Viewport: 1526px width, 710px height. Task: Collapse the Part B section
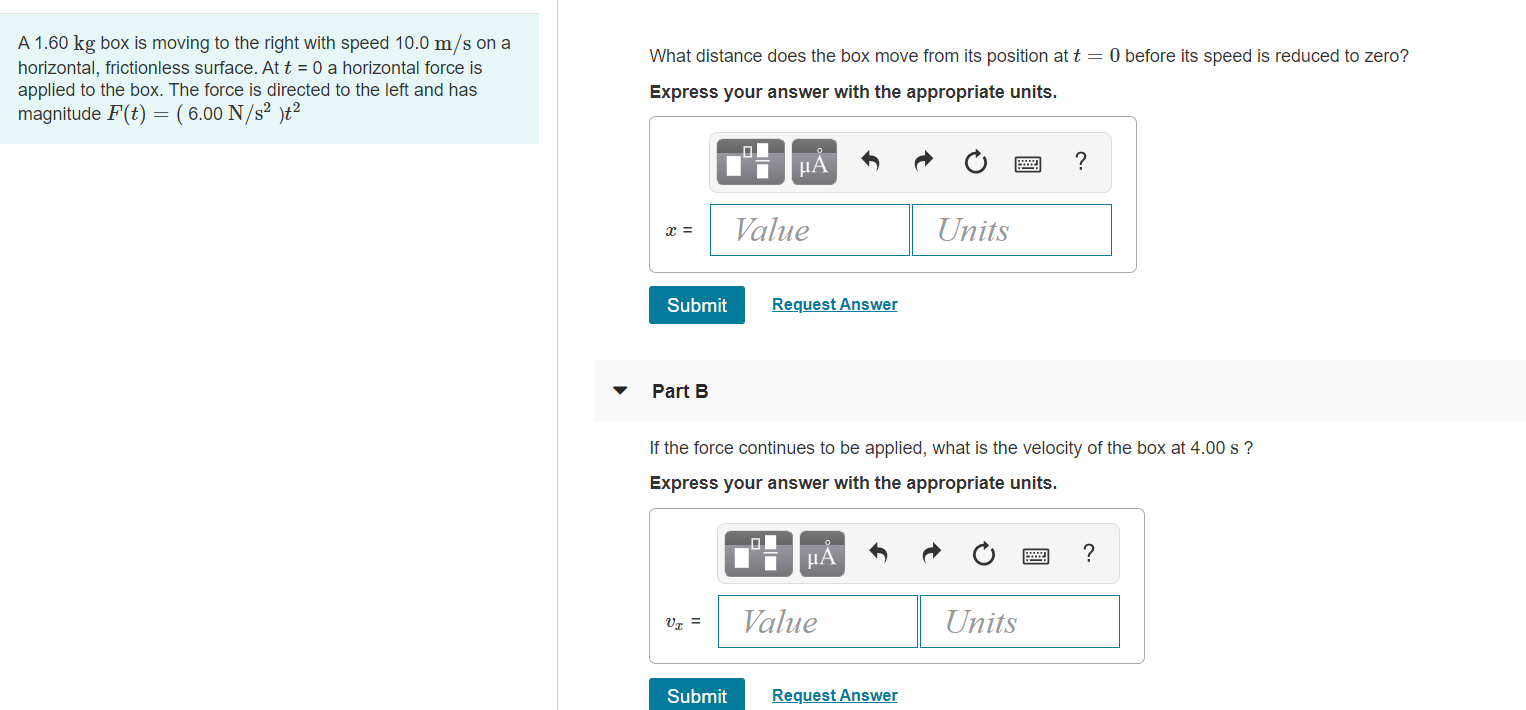[x=619, y=391]
